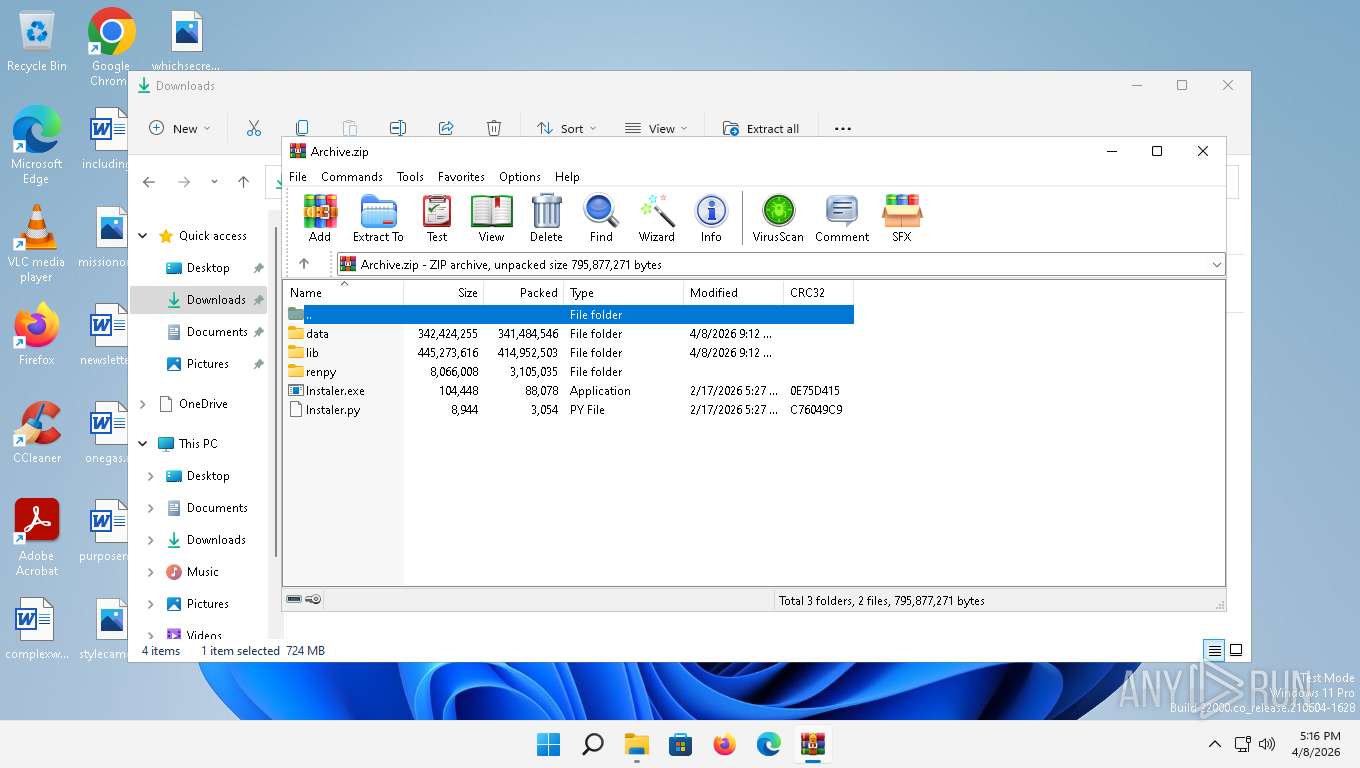Click the Copy icon in Downloads window

[301, 128]
